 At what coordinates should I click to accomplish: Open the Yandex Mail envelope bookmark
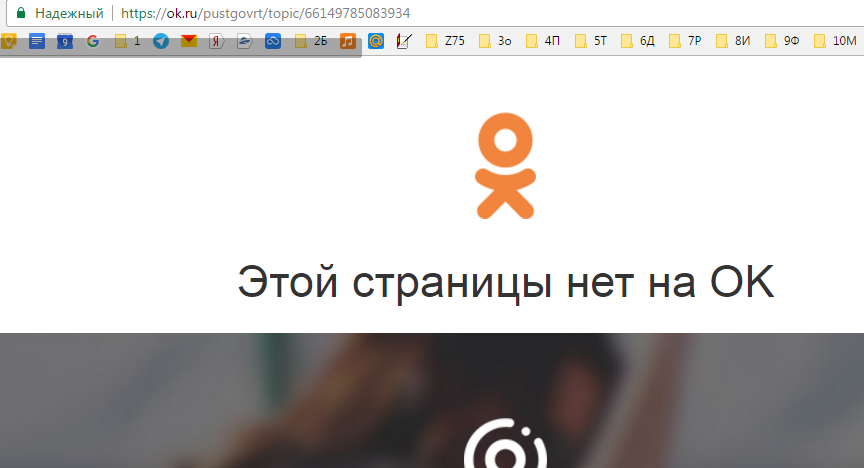(x=189, y=41)
